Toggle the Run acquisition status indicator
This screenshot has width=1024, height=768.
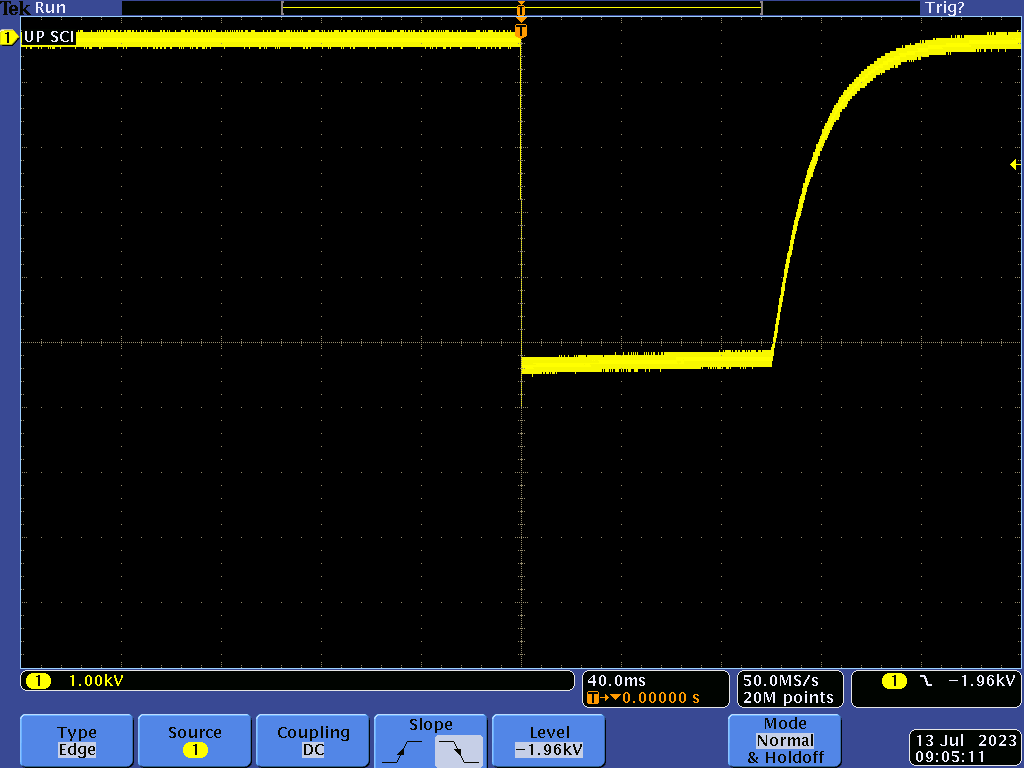click(x=51, y=8)
